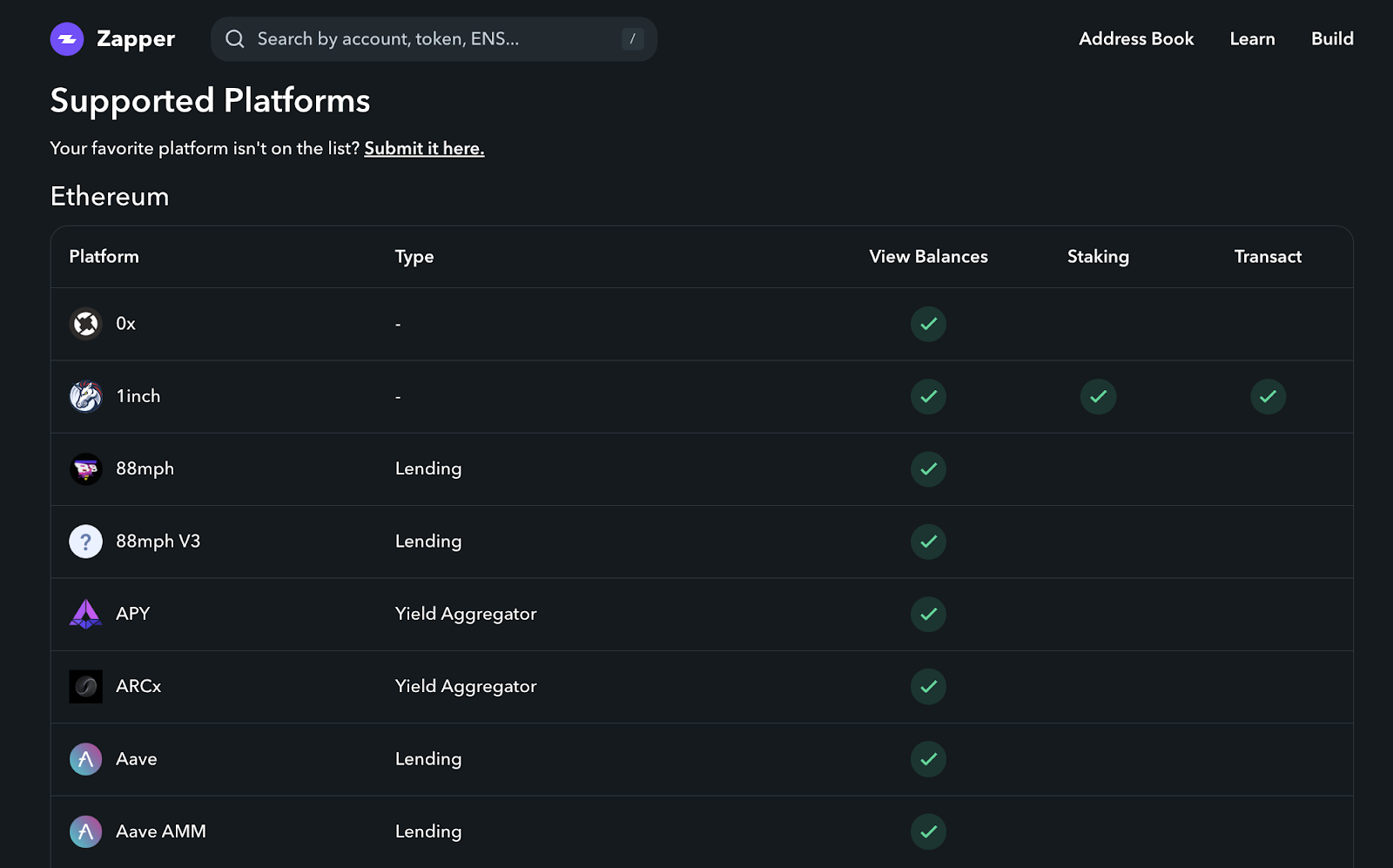Click the 88mph platform logo
This screenshot has width=1393, height=868.
pyautogui.click(x=85, y=469)
